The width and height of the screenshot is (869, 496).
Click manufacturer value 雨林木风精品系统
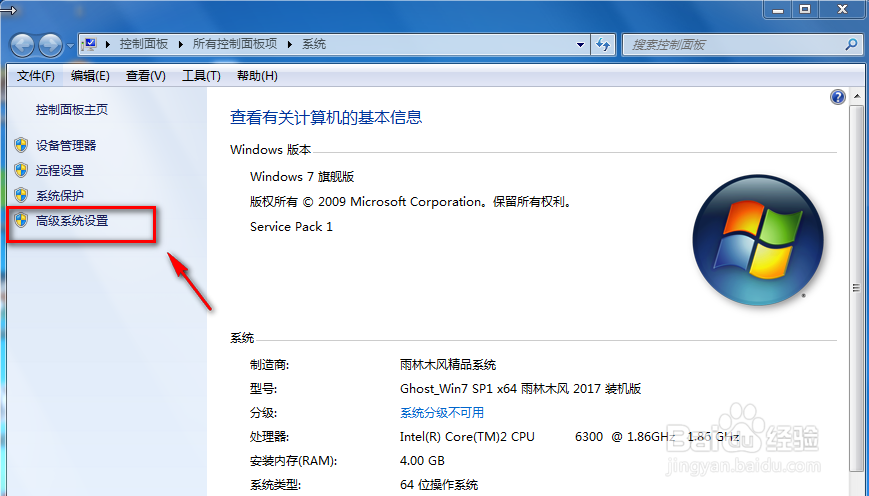point(448,365)
